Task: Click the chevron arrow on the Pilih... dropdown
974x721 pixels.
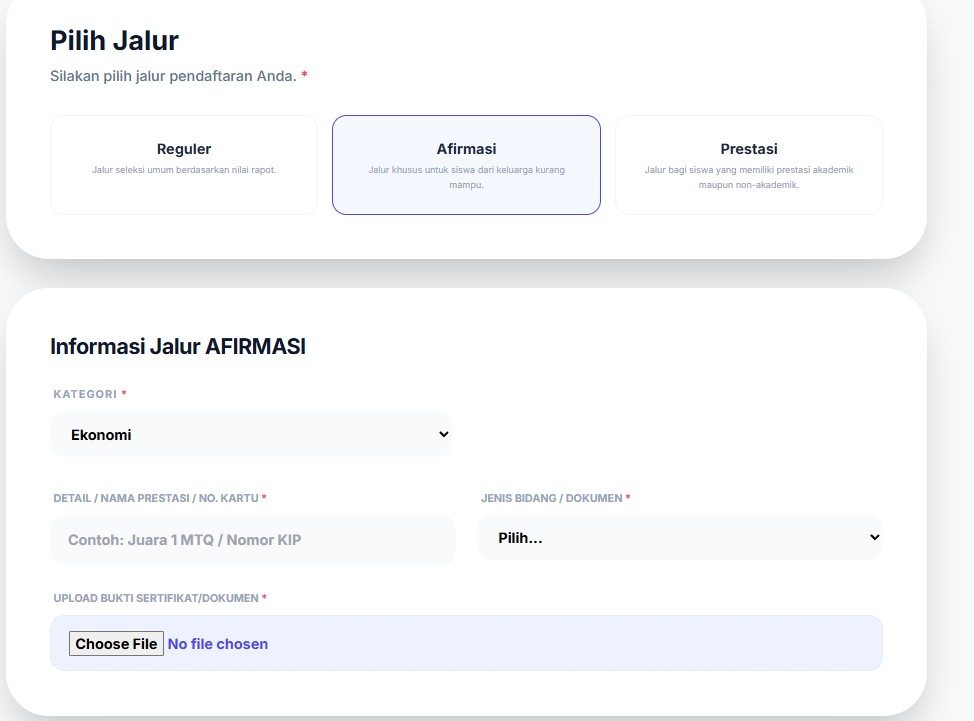Action: [x=874, y=538]
